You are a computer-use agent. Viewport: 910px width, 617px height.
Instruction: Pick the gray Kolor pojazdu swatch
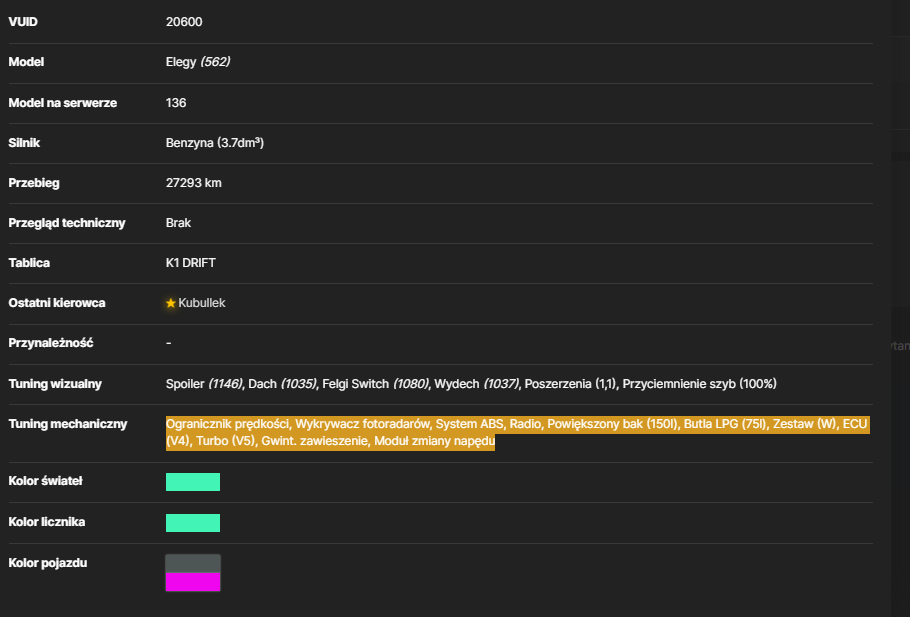tap(193, 563)
